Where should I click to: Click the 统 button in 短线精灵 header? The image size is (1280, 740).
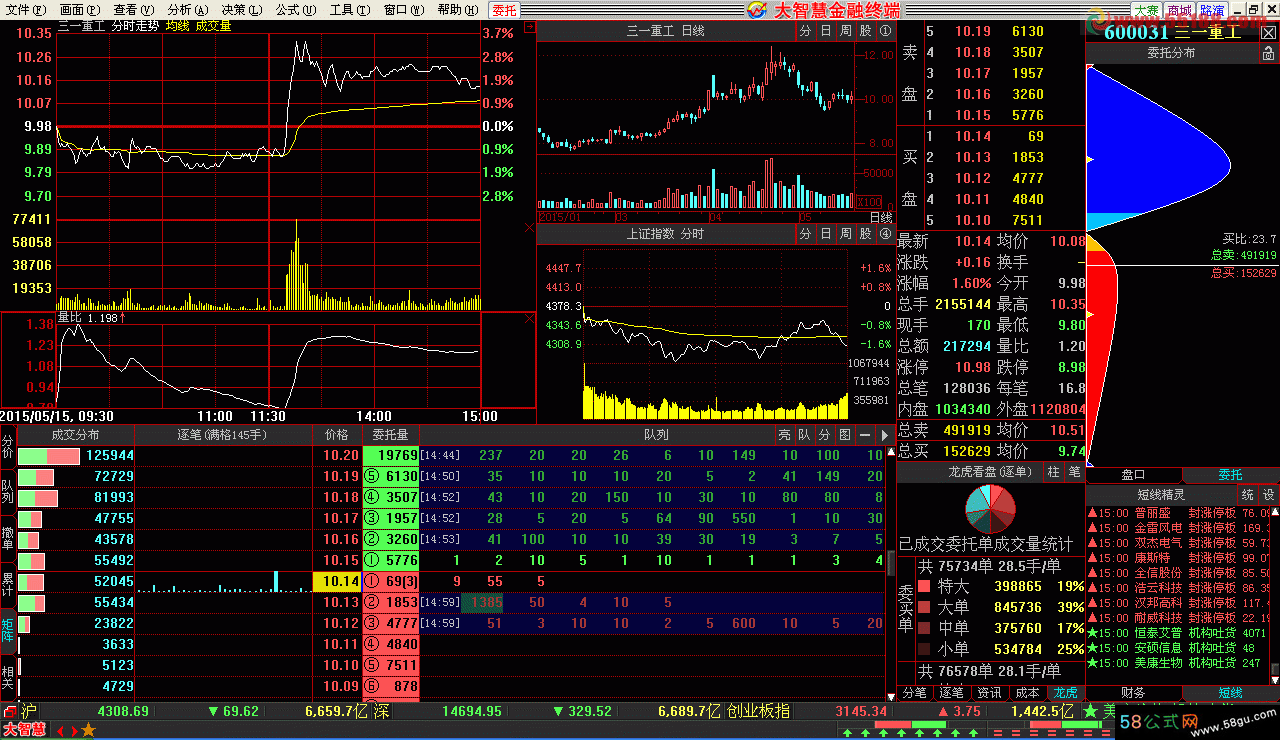[1247, 494]
